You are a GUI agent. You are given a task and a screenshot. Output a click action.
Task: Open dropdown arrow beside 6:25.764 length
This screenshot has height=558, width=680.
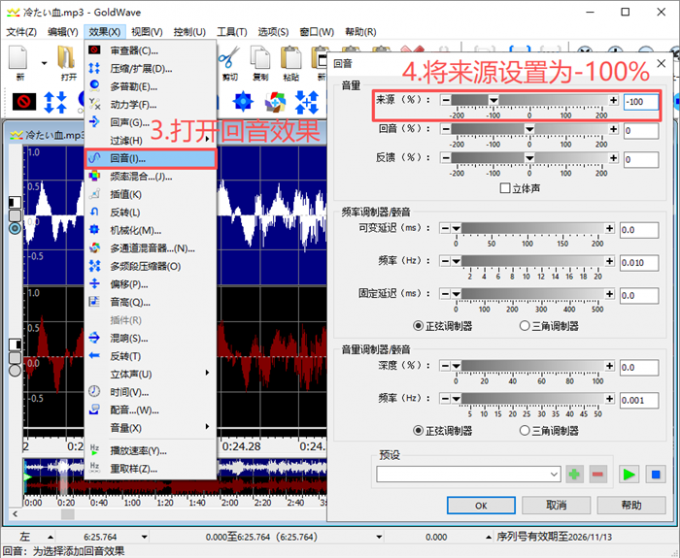pos(144,537)
